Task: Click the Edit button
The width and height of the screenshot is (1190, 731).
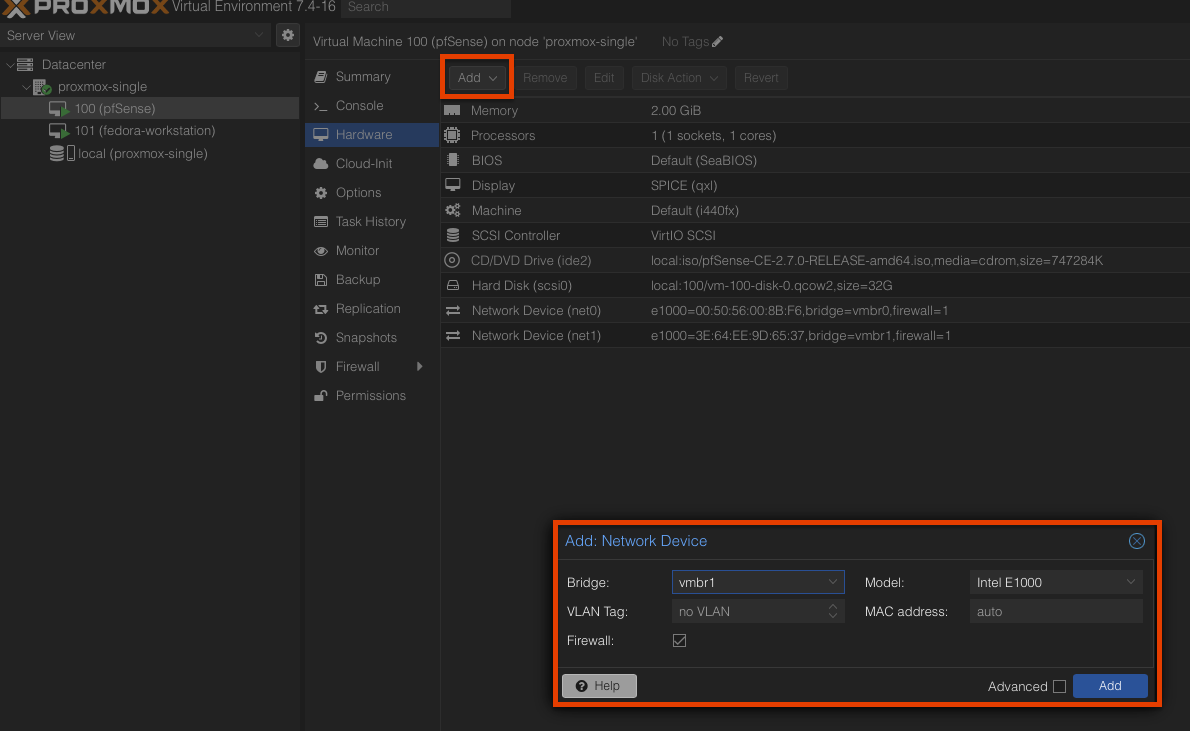Action: click(x=604, y=77)
